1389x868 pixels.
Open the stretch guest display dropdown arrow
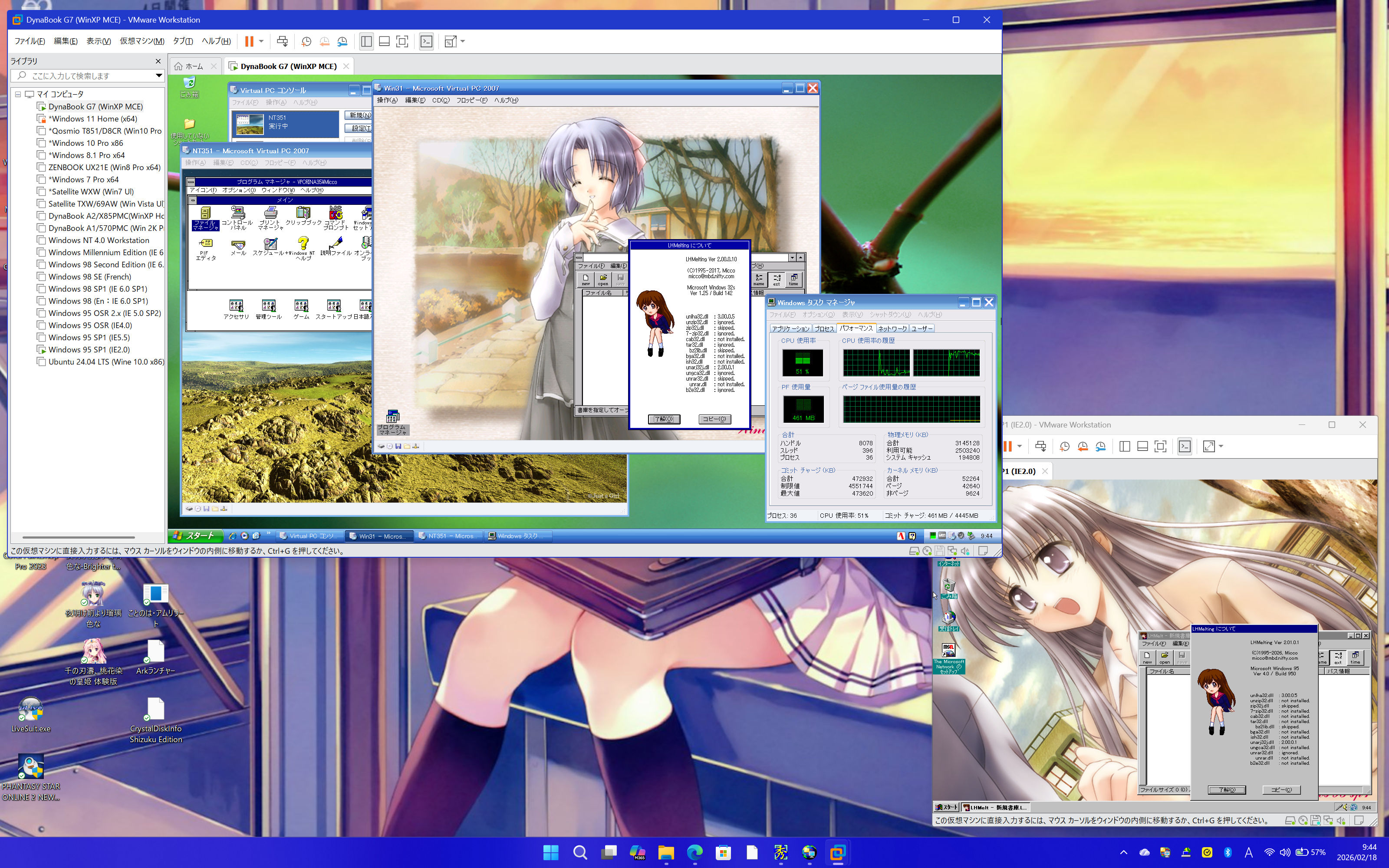click(x=463, y=41)
